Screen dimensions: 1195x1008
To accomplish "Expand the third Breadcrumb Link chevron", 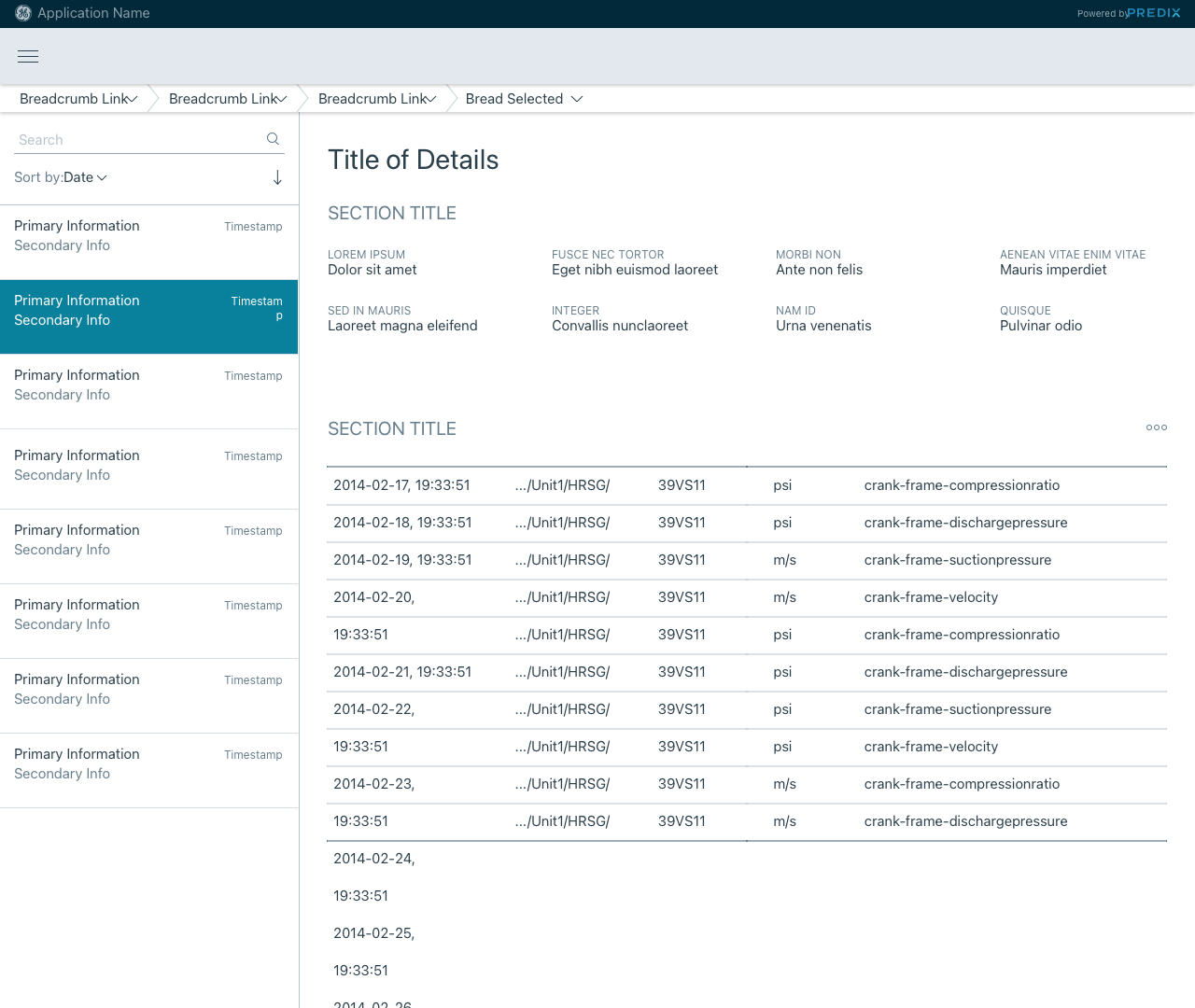I will tap(431, 99).
